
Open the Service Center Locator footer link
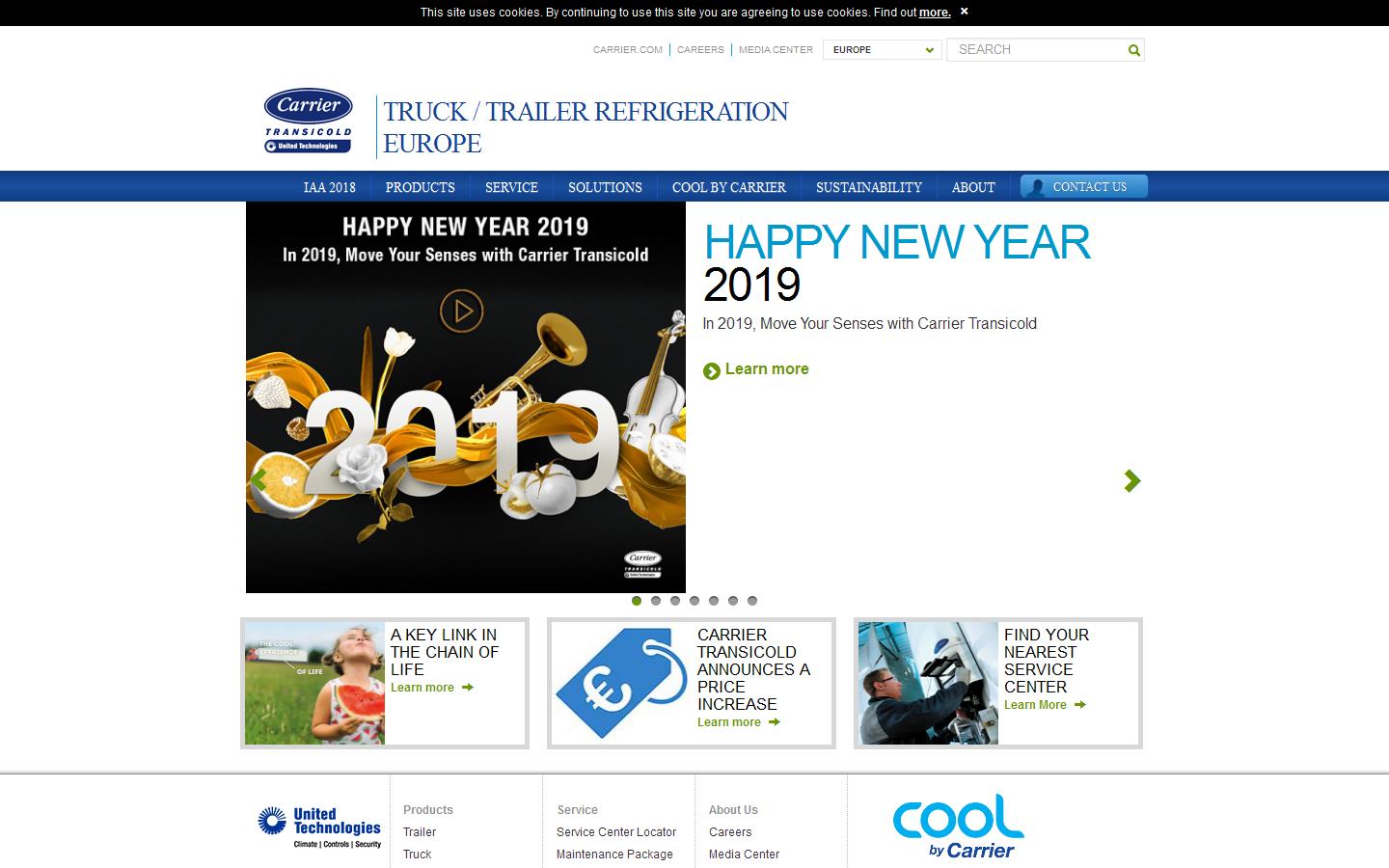click(616, 831)
